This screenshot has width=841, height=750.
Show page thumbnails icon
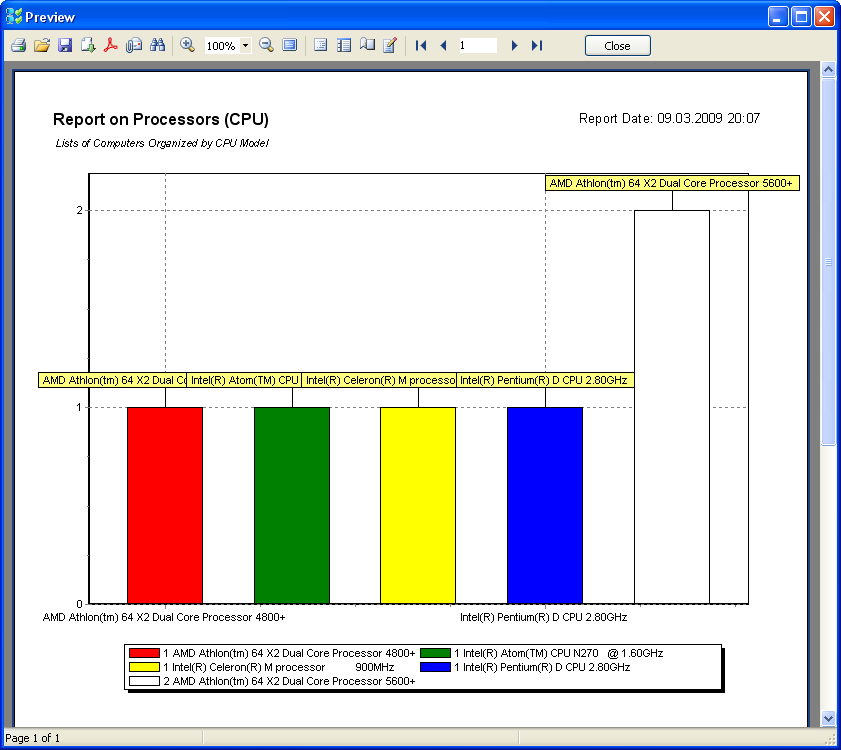(x=344, y=46)
